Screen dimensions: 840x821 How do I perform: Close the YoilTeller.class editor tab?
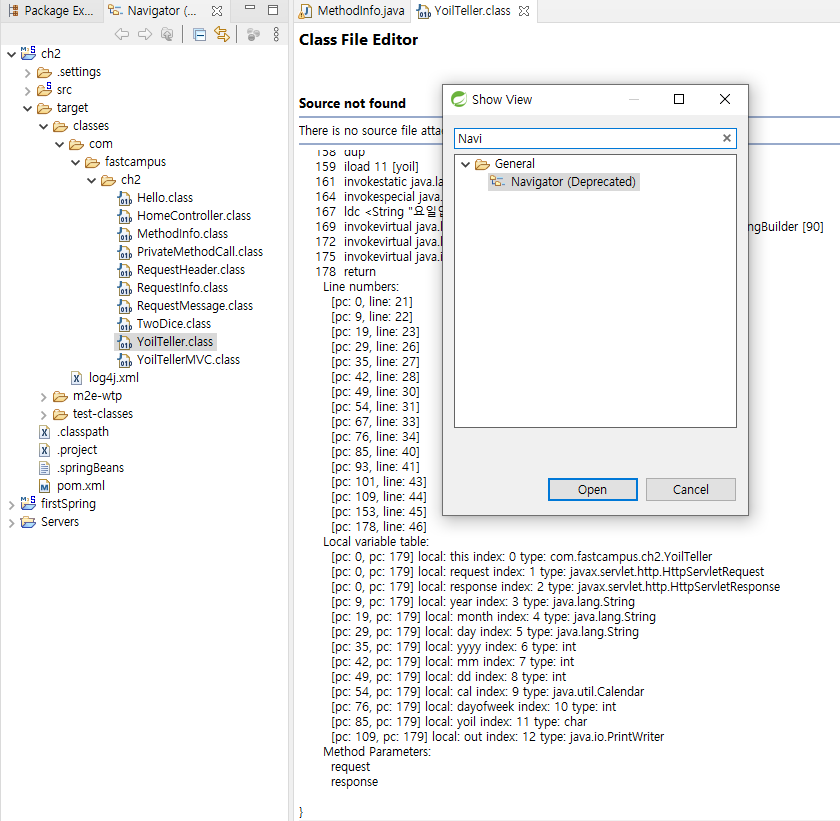pyautogui.click(x=524, y=11)
